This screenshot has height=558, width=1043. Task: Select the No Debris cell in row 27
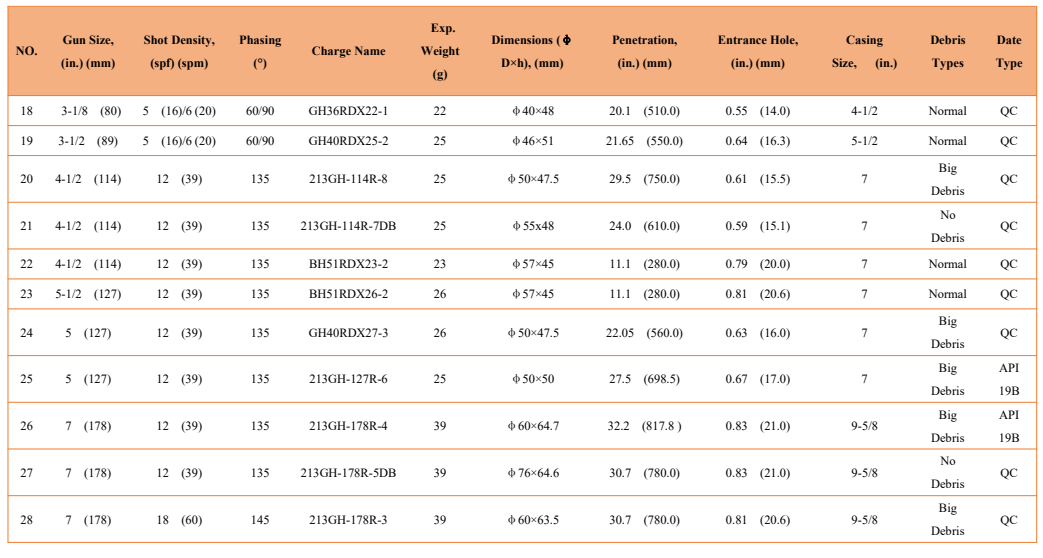pyautogui.click(x=947, y=472)
